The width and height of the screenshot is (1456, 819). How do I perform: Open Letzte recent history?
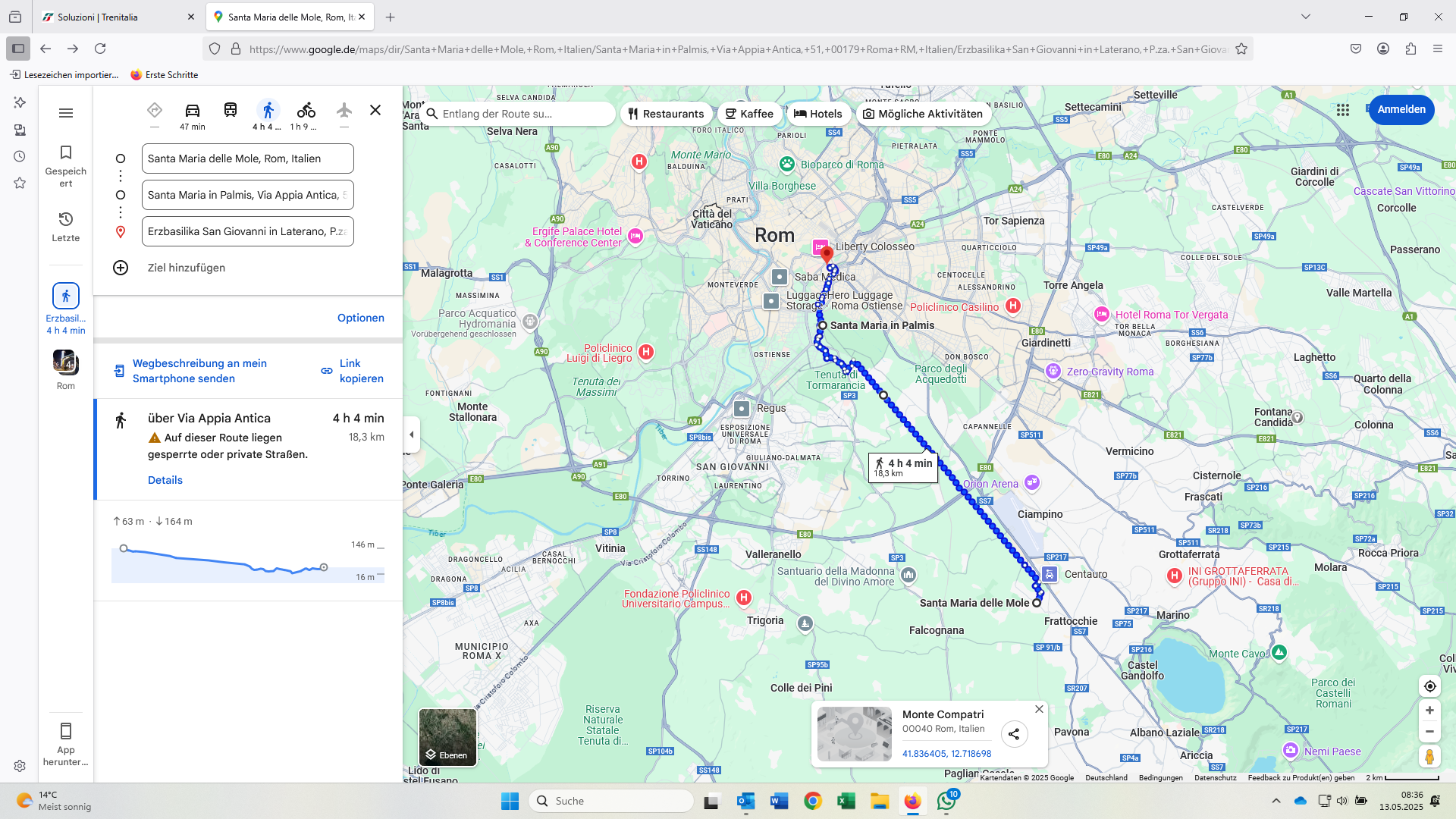[66, 227]
